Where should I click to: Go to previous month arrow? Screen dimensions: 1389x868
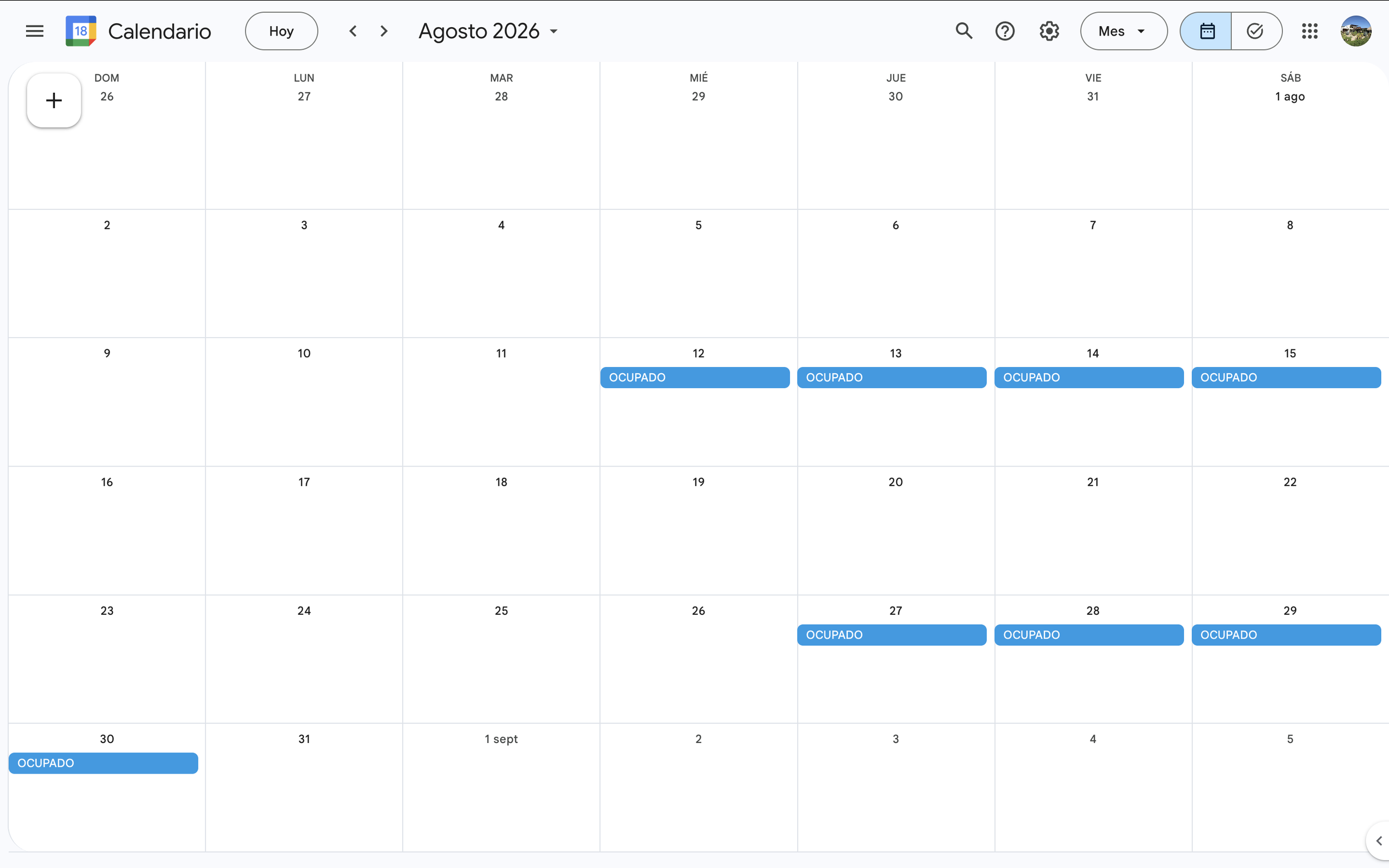[353, 31]
